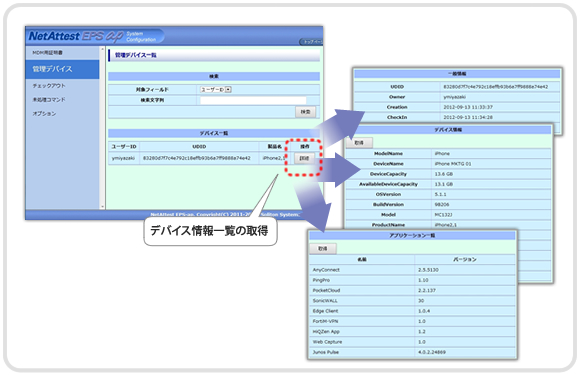Click the 詳細 button for ymiyazaki device

(304, 158)
